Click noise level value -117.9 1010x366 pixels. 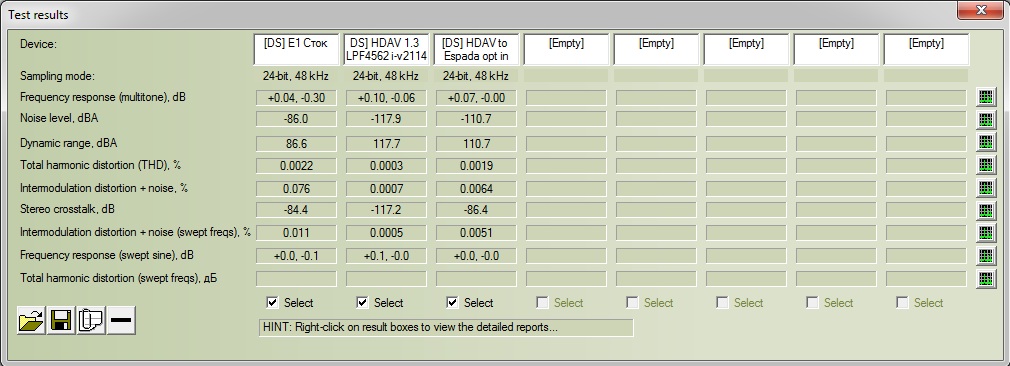(386, 120)
